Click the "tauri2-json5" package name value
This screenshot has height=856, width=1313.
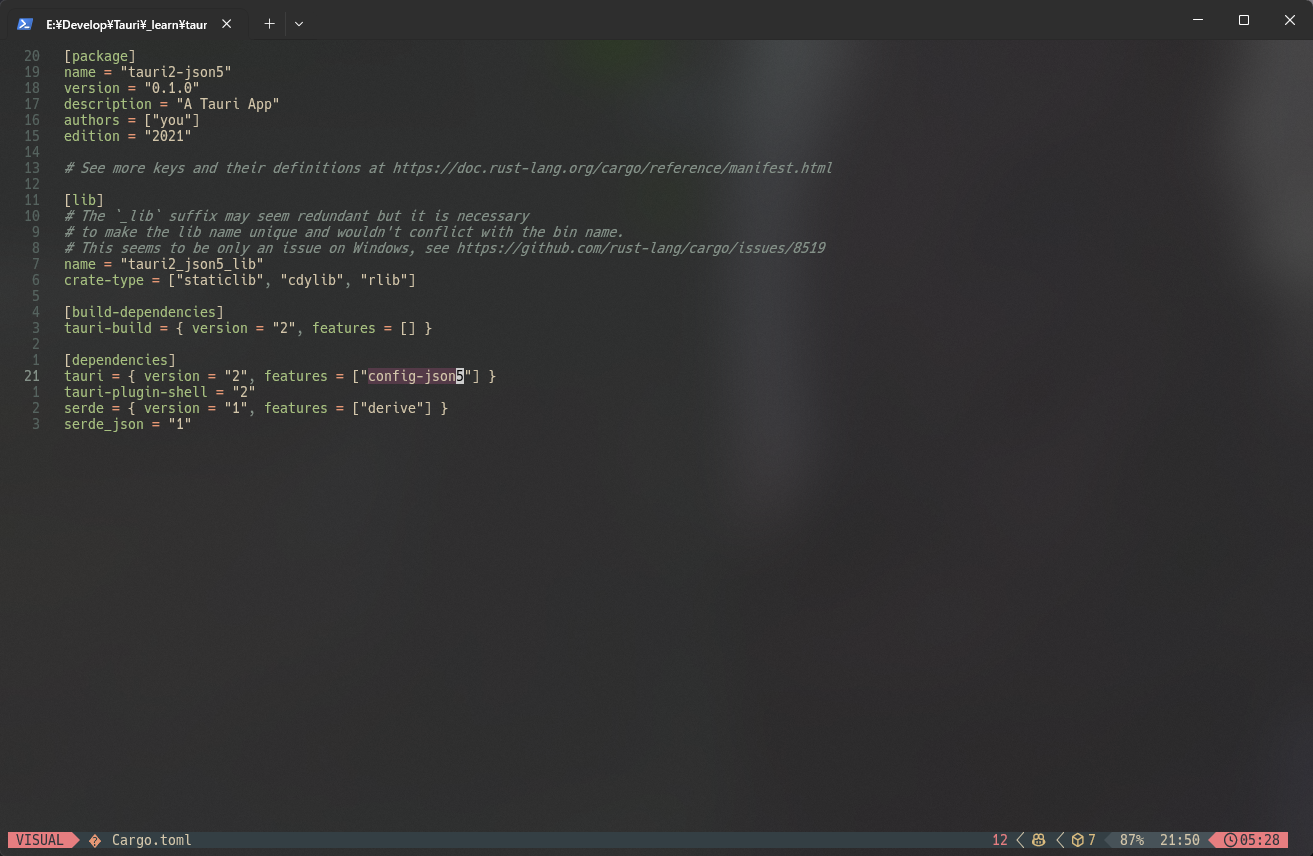point(176,72)
